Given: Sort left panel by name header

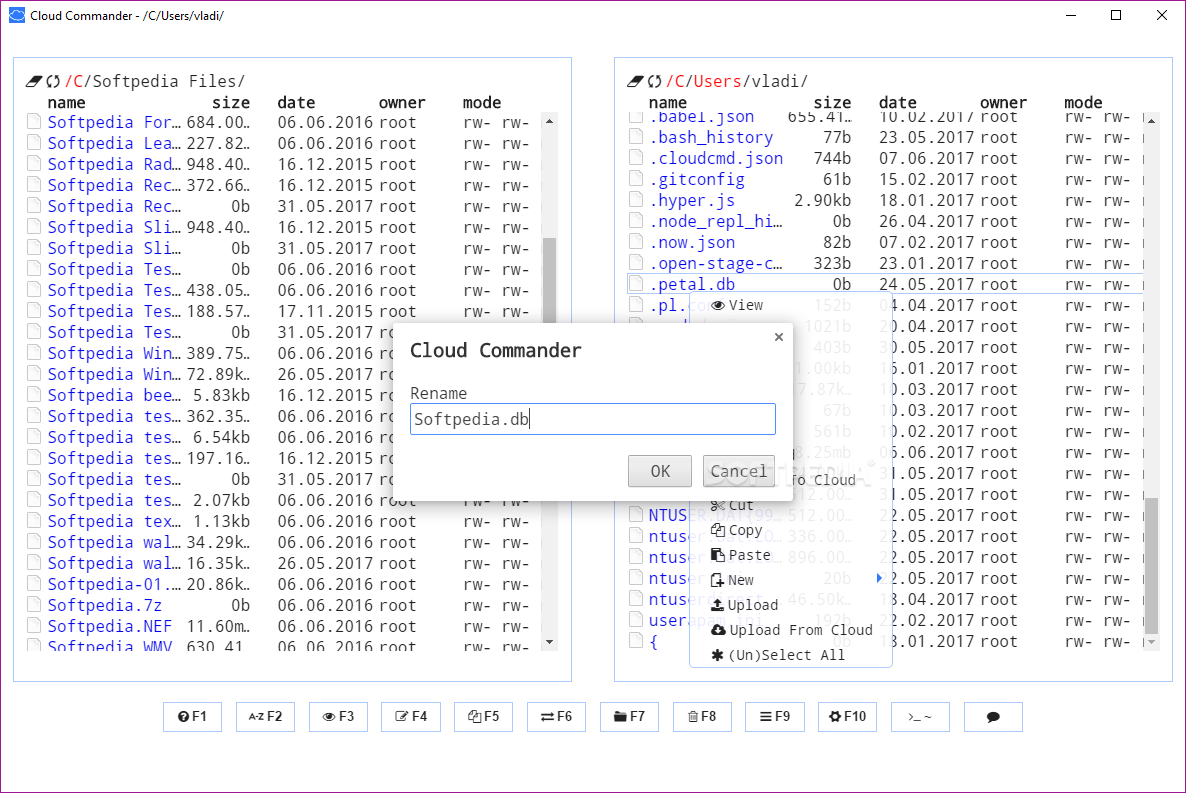Looking at the screenshot, I should pyautogui.click(x=67, y=102).
